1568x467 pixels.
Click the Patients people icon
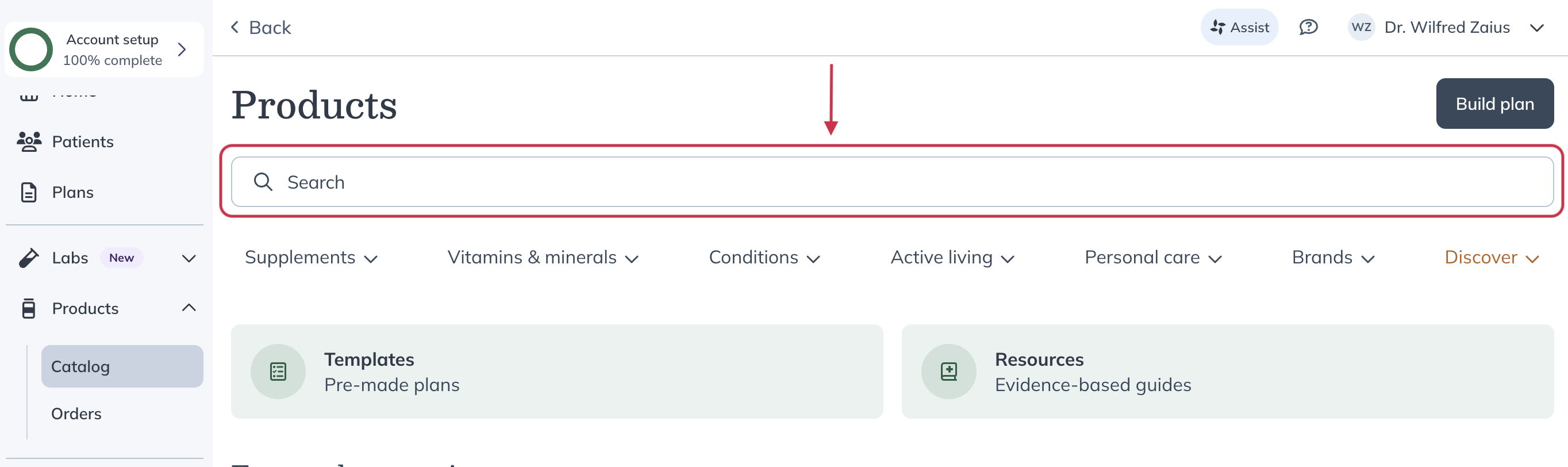point(29,141)
